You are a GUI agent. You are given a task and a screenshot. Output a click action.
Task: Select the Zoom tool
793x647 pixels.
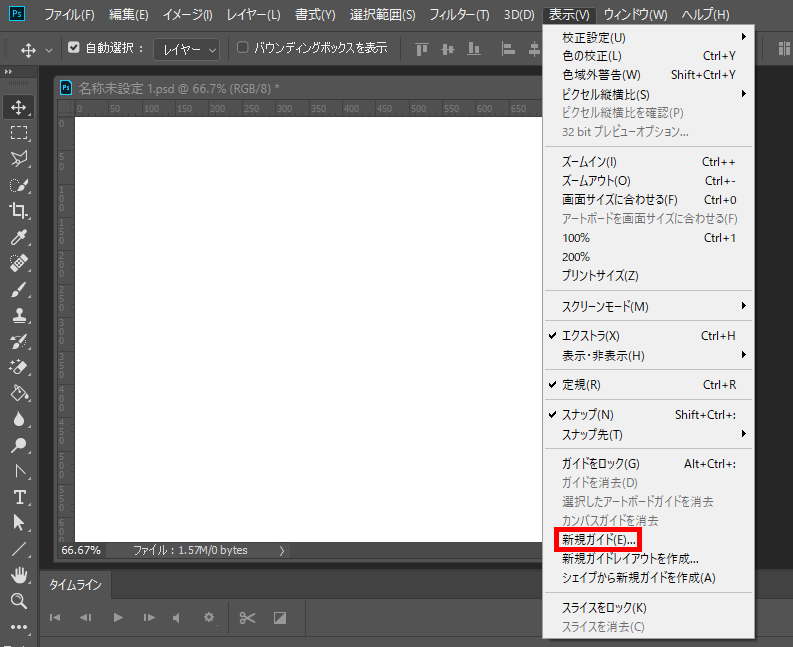(19, 601)
